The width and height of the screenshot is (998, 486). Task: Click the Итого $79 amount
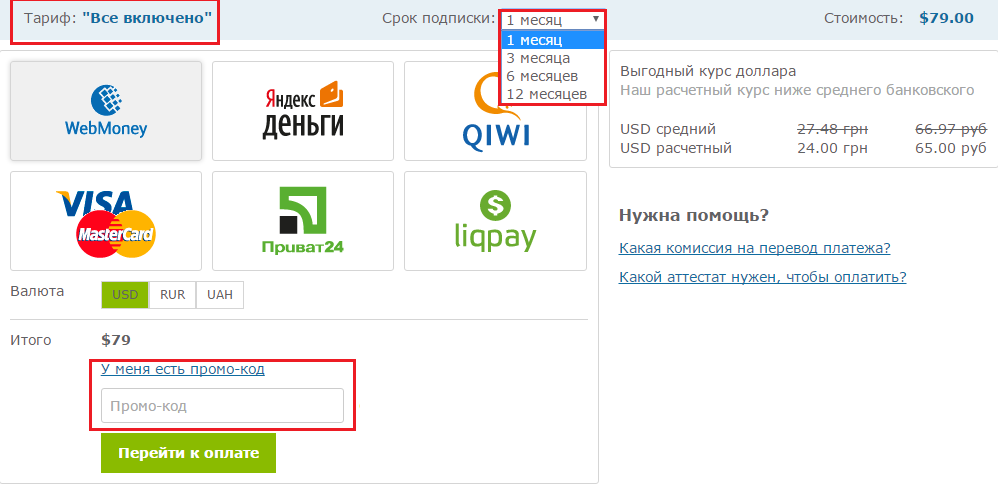pyautogui.click(x=116, y=340)
